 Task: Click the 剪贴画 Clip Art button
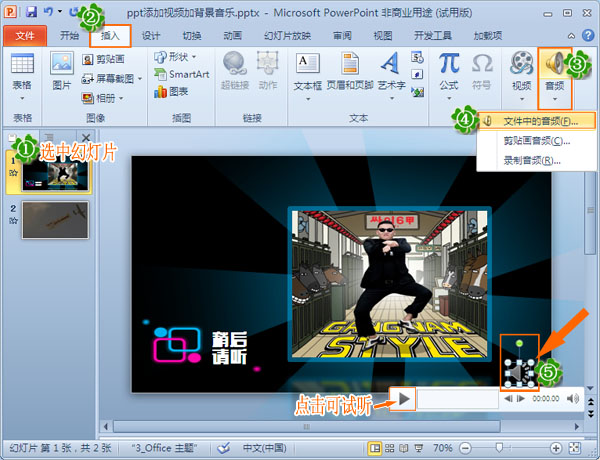click(103, 59)
